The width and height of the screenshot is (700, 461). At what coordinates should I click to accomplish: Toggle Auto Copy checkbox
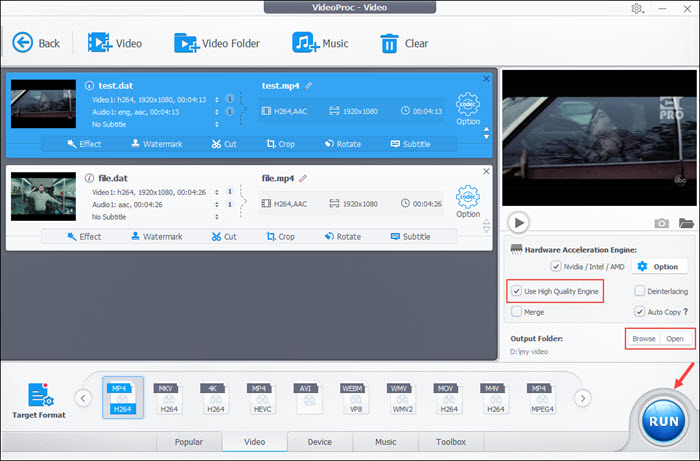pyautogui.click(x=639, y=311)
